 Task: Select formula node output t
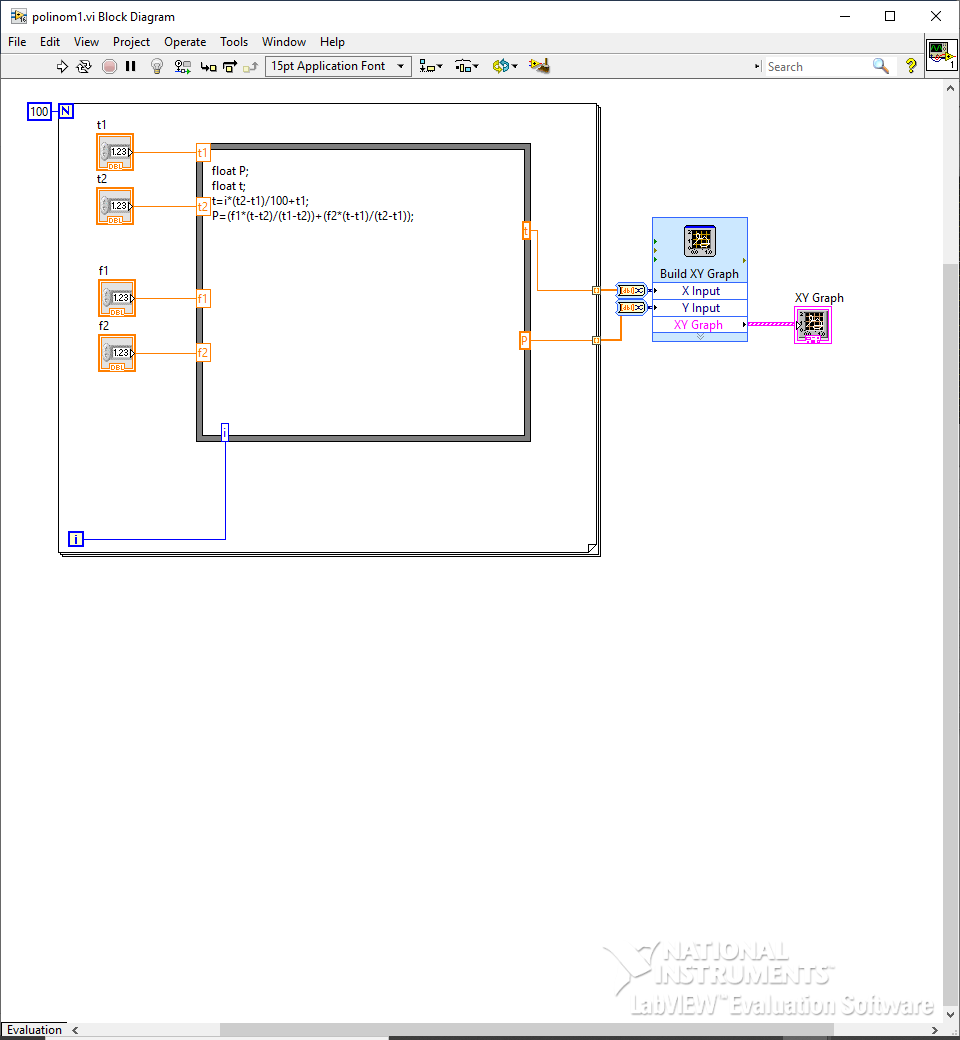point(526,231)
